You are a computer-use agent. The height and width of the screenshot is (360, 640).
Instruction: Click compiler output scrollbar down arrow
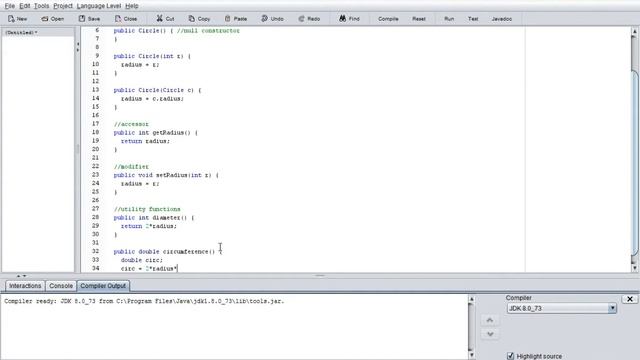(x=471, y=355)
